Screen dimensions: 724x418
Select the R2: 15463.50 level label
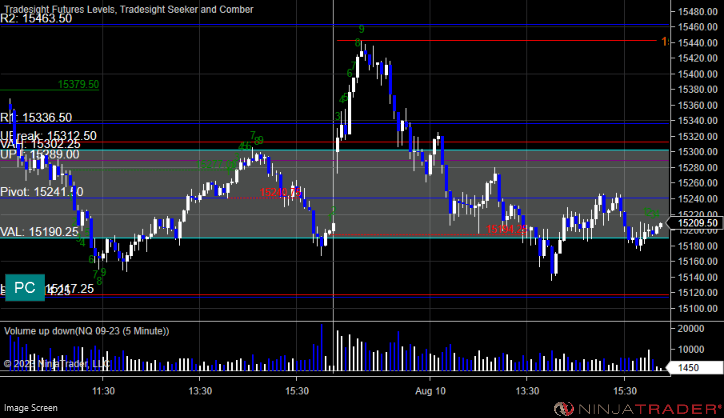[x=36, y=18]
